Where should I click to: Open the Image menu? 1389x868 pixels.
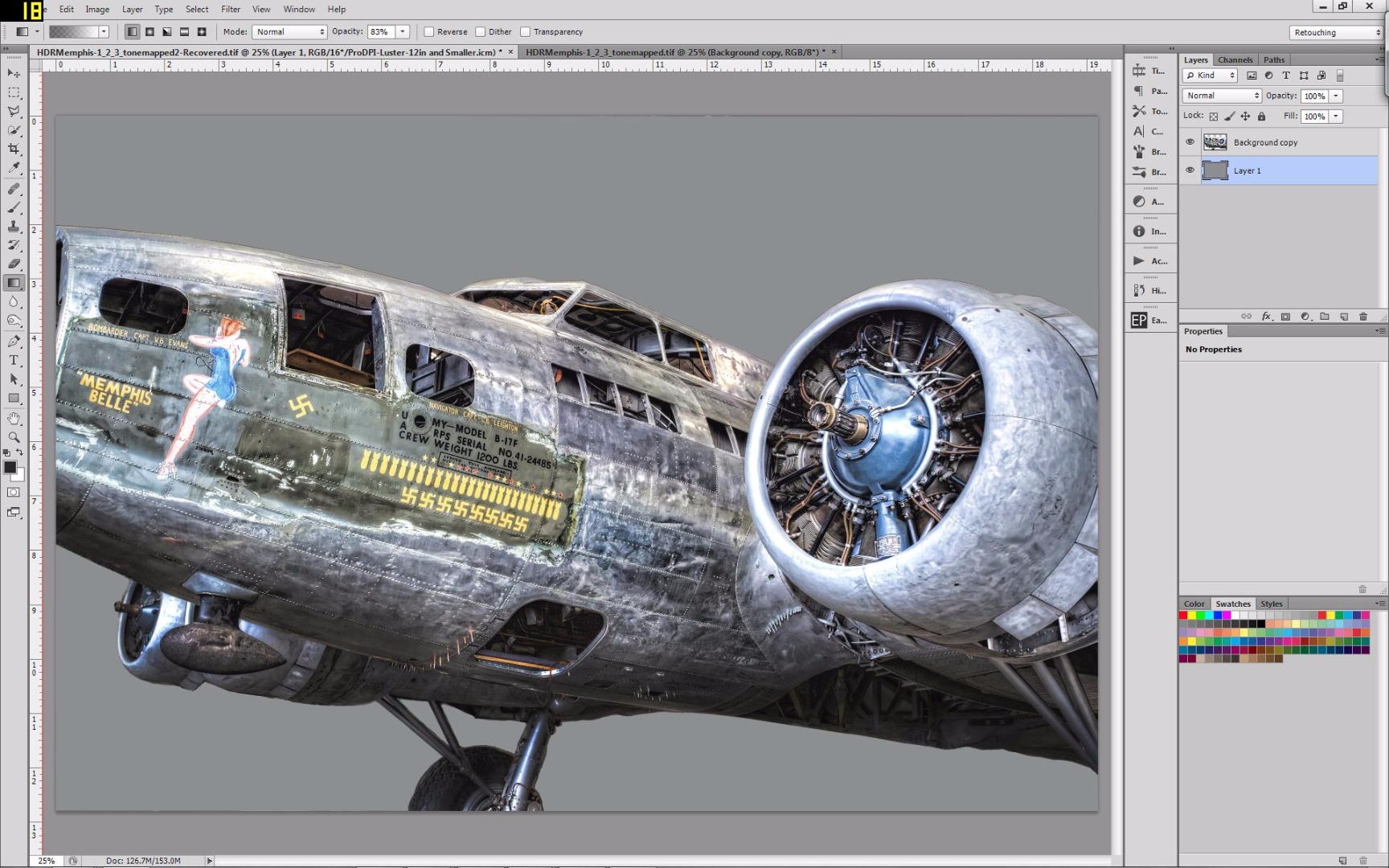pos(97,10)
